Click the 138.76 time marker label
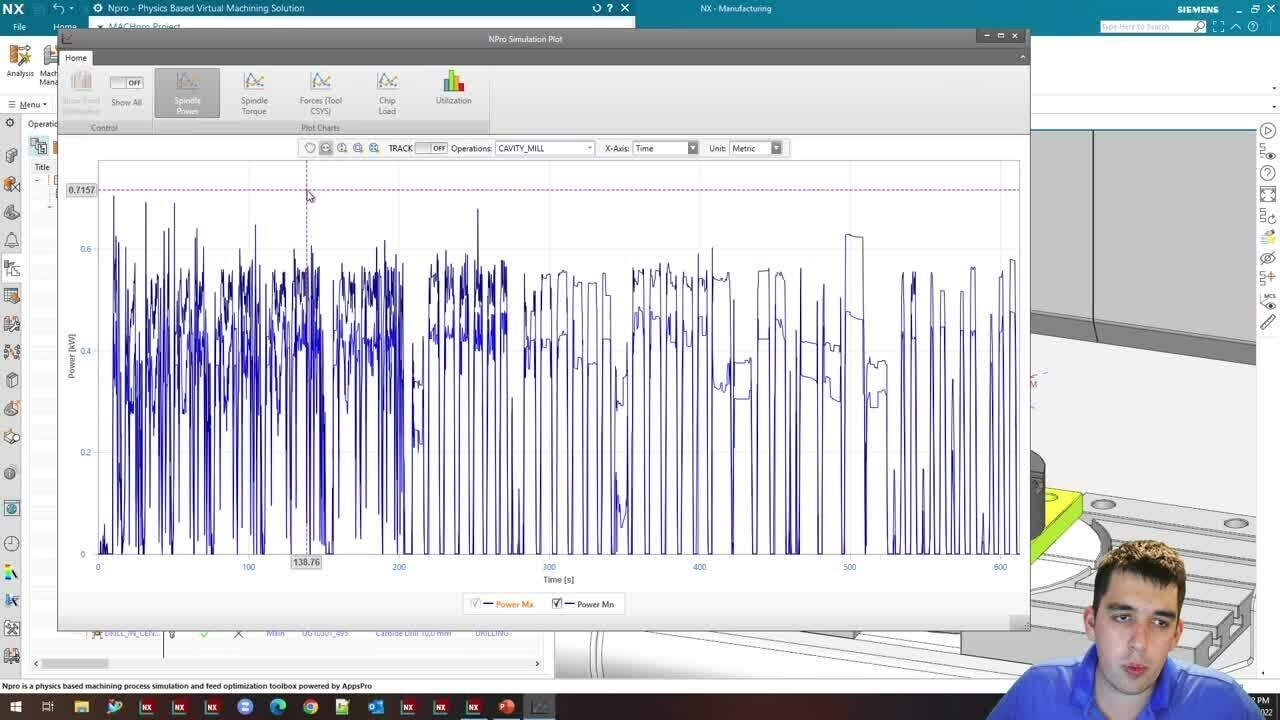Viewport: 1280px width, 720px height. click(306, 562)
